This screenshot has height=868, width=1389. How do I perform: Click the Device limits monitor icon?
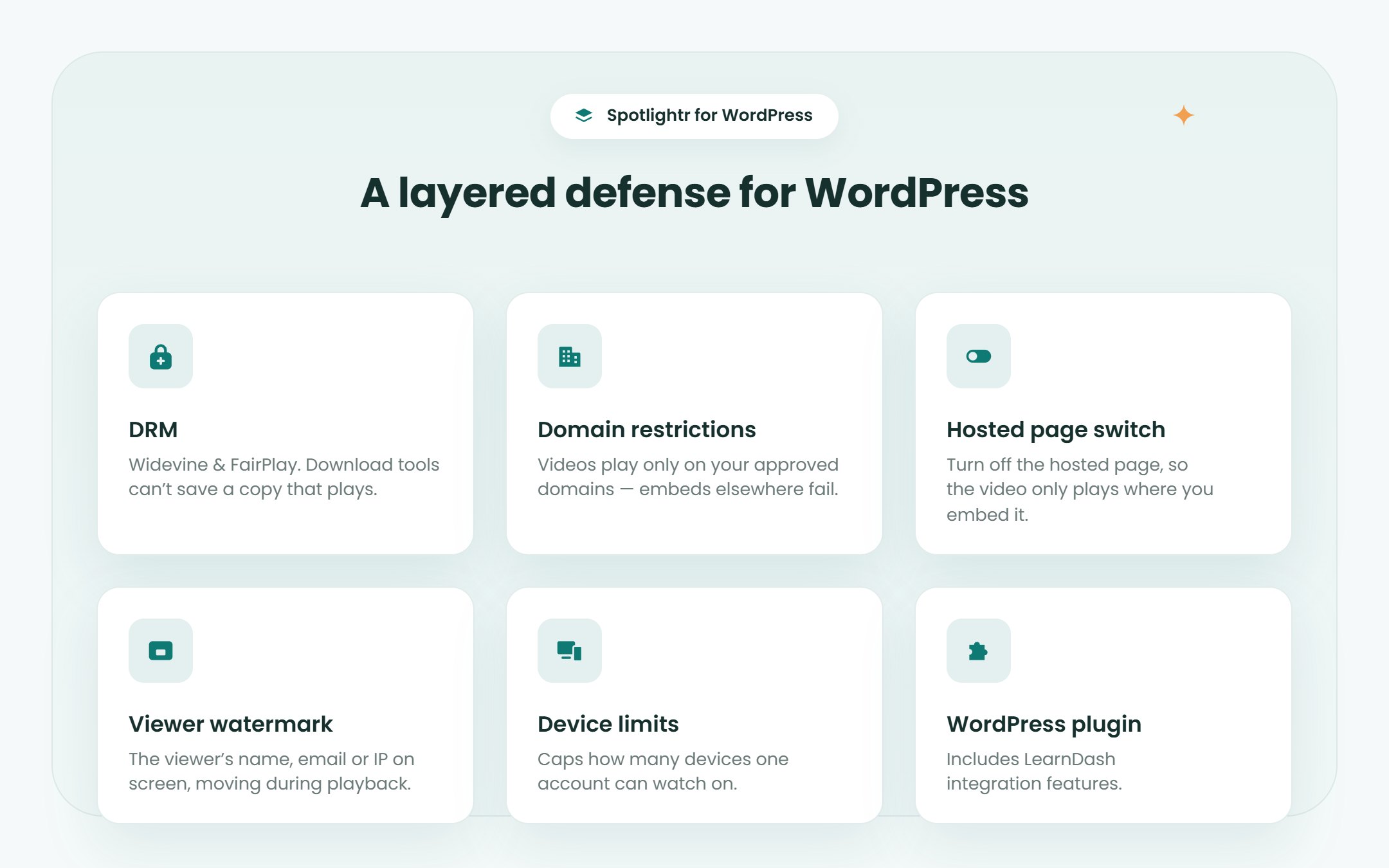tap(570, 651)
